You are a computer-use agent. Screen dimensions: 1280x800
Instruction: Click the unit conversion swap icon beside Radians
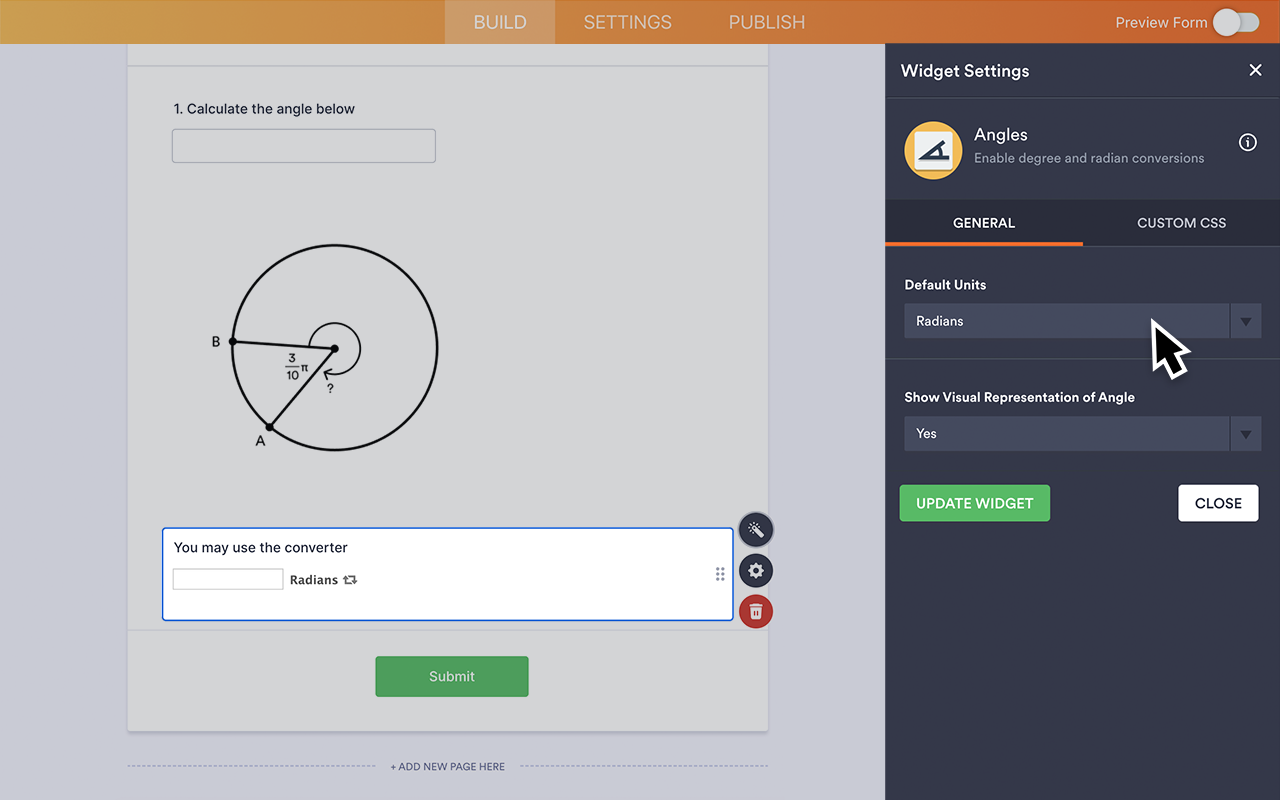pos(349,579)
